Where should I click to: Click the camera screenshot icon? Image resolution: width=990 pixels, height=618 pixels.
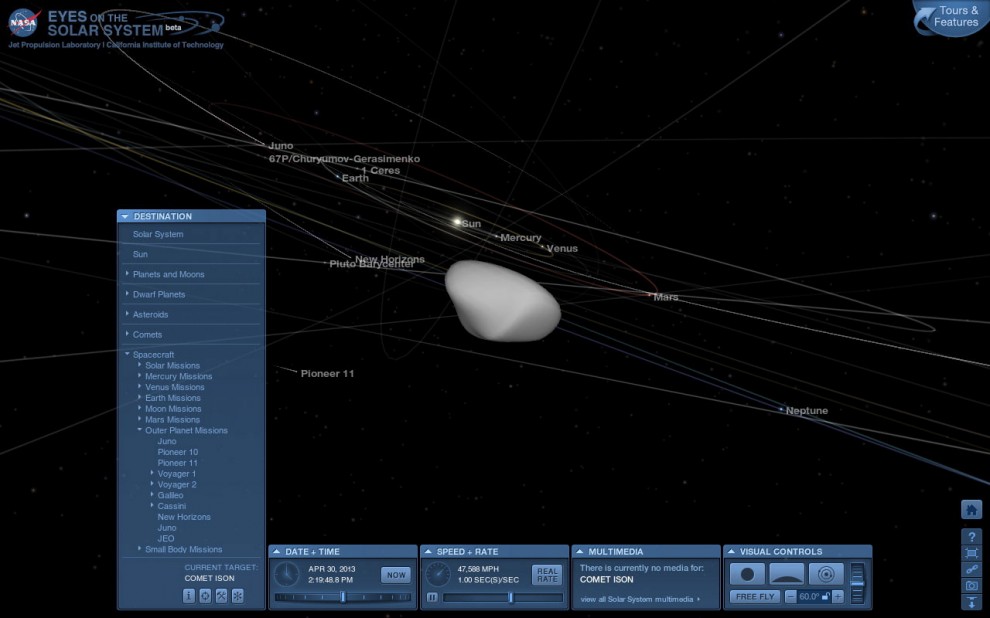[971, 586]
